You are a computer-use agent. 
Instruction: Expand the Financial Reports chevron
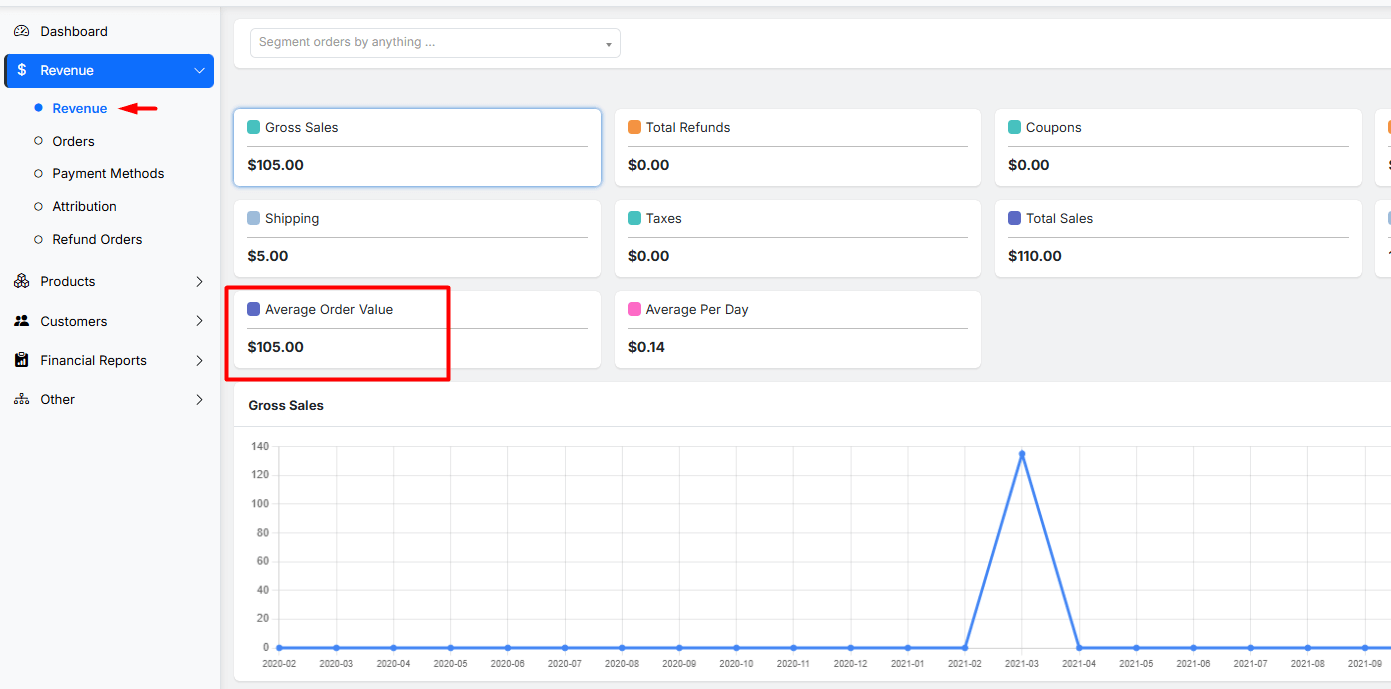click(x=199, y=360)
